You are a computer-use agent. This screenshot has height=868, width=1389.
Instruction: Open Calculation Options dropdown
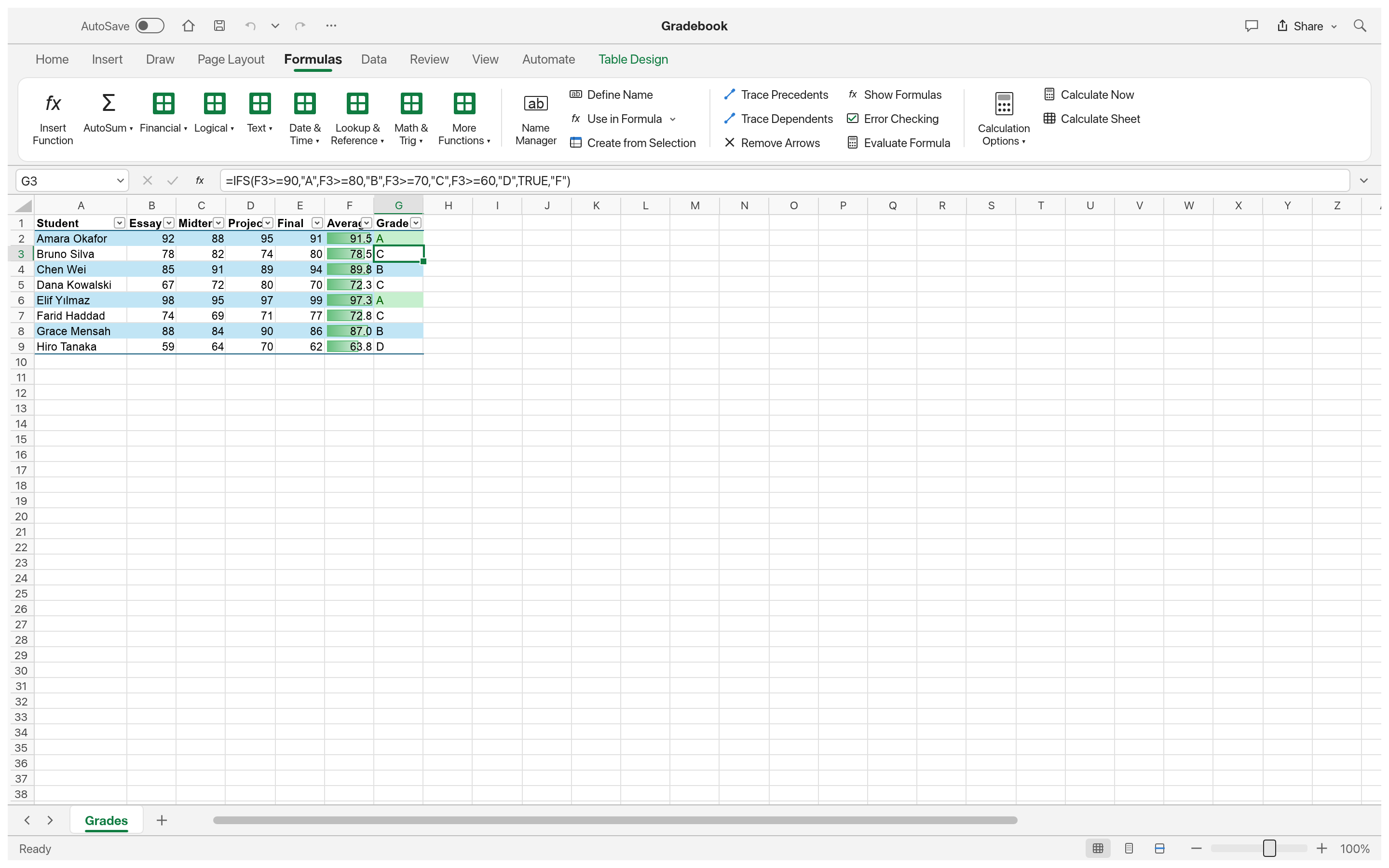[1003, 118]
